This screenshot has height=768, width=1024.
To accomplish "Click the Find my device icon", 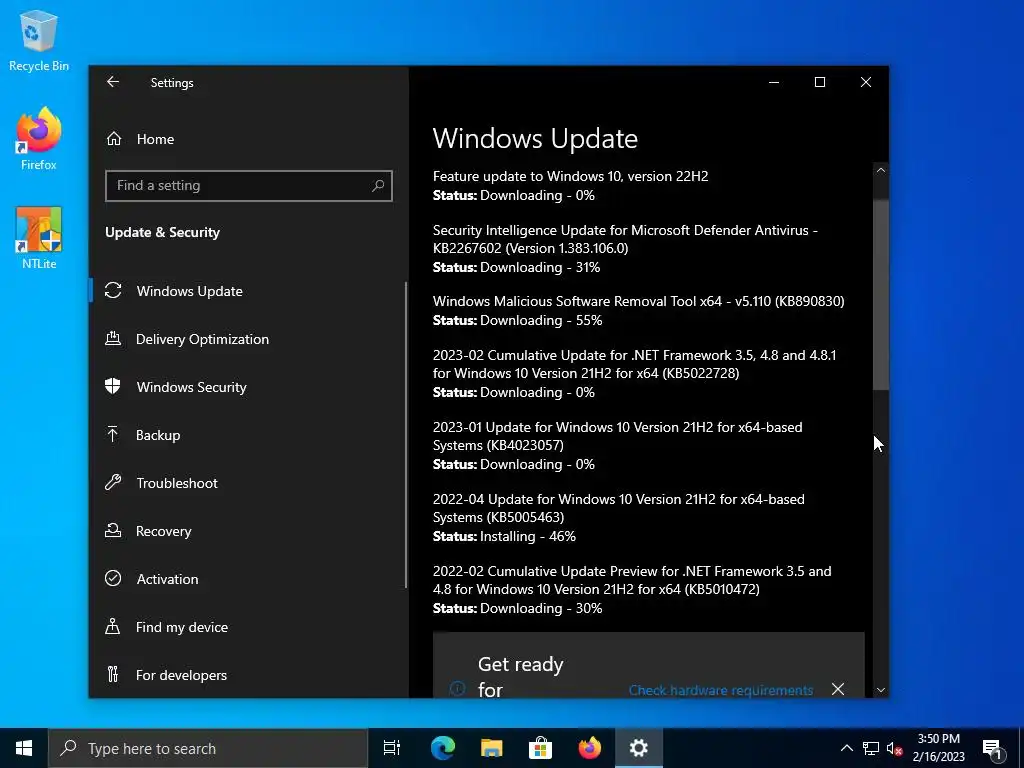I will [x=112, y=626].
